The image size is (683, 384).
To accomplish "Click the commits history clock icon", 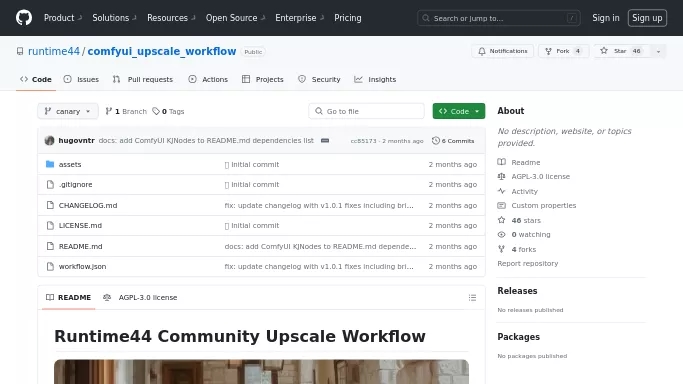I will coord(436,141).
